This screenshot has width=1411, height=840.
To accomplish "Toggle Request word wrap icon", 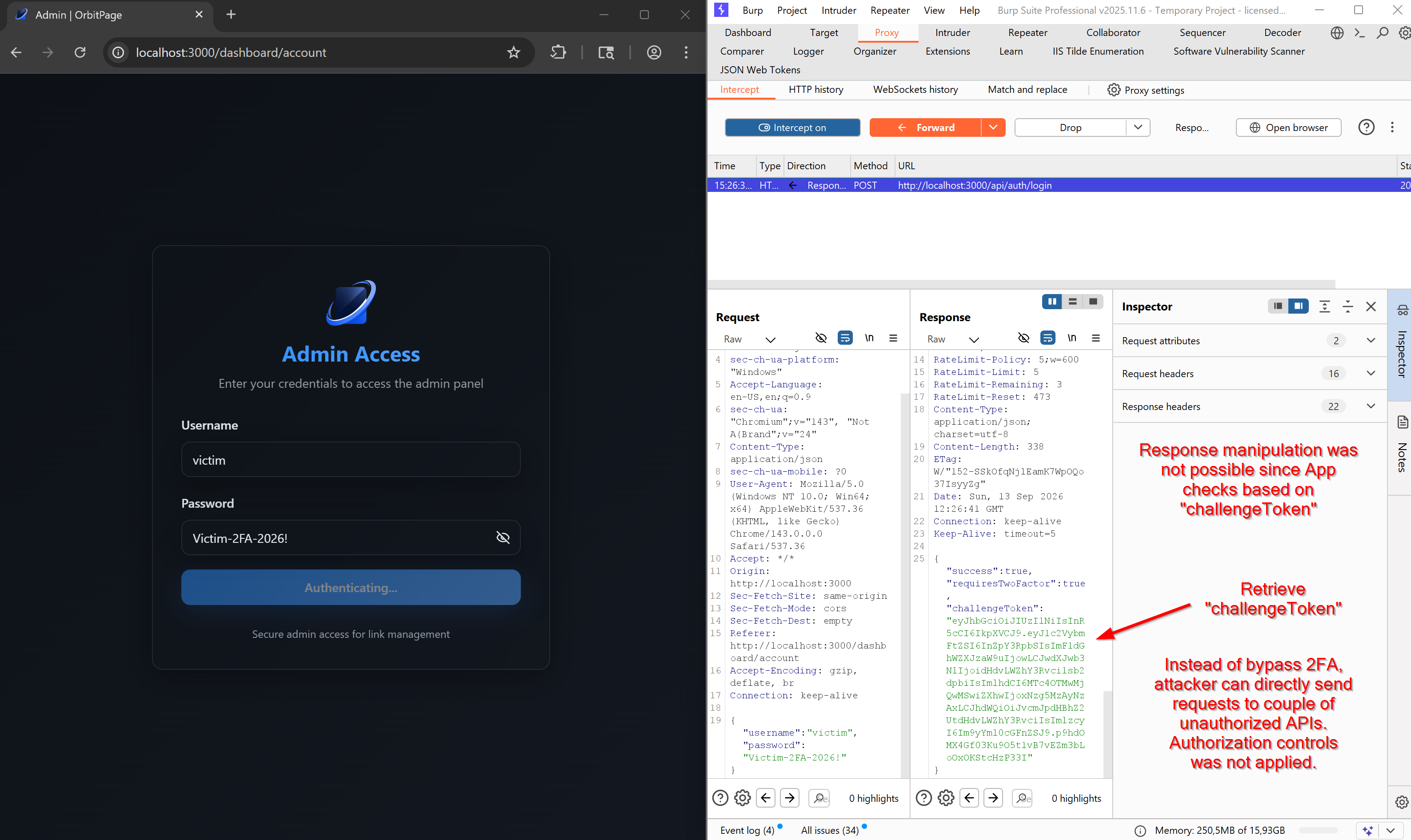I will point(845,338).
